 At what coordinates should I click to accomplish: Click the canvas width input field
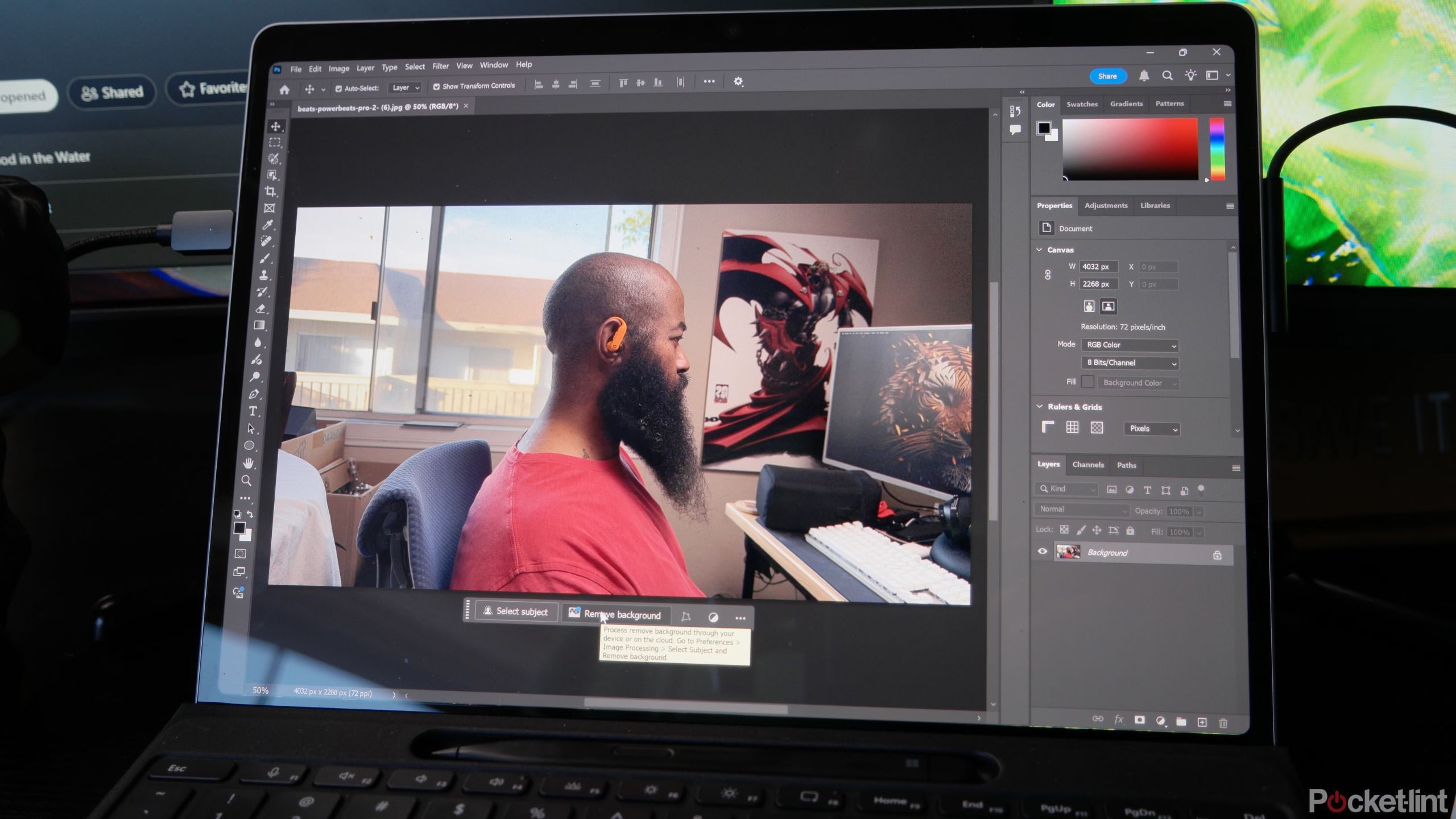coord(1098,267)
